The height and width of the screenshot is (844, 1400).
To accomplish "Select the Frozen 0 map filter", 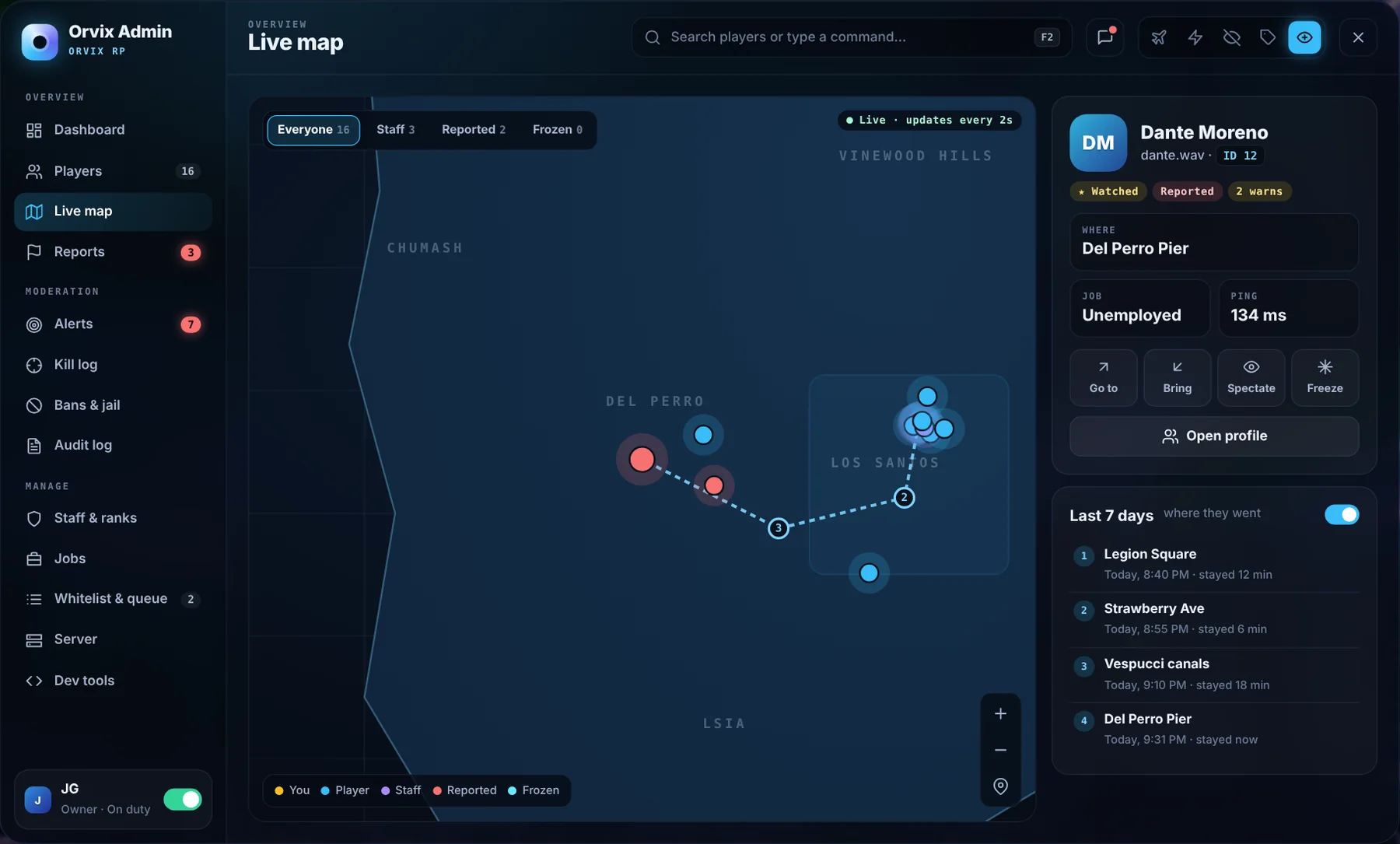I will pos(558,130).
